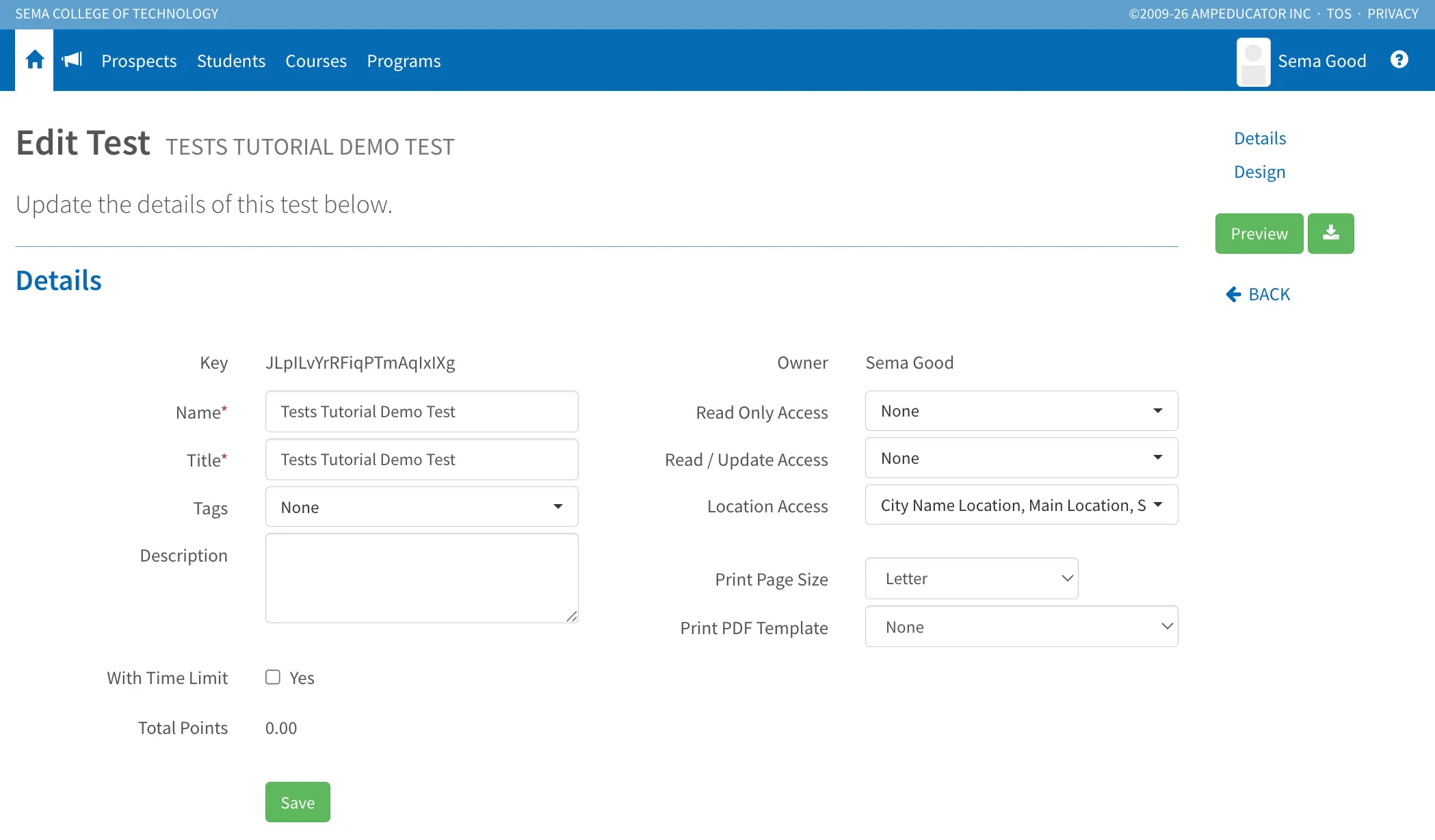Click the owner name Sema Good
1435x840 pixels.
[x=909, y=363]
